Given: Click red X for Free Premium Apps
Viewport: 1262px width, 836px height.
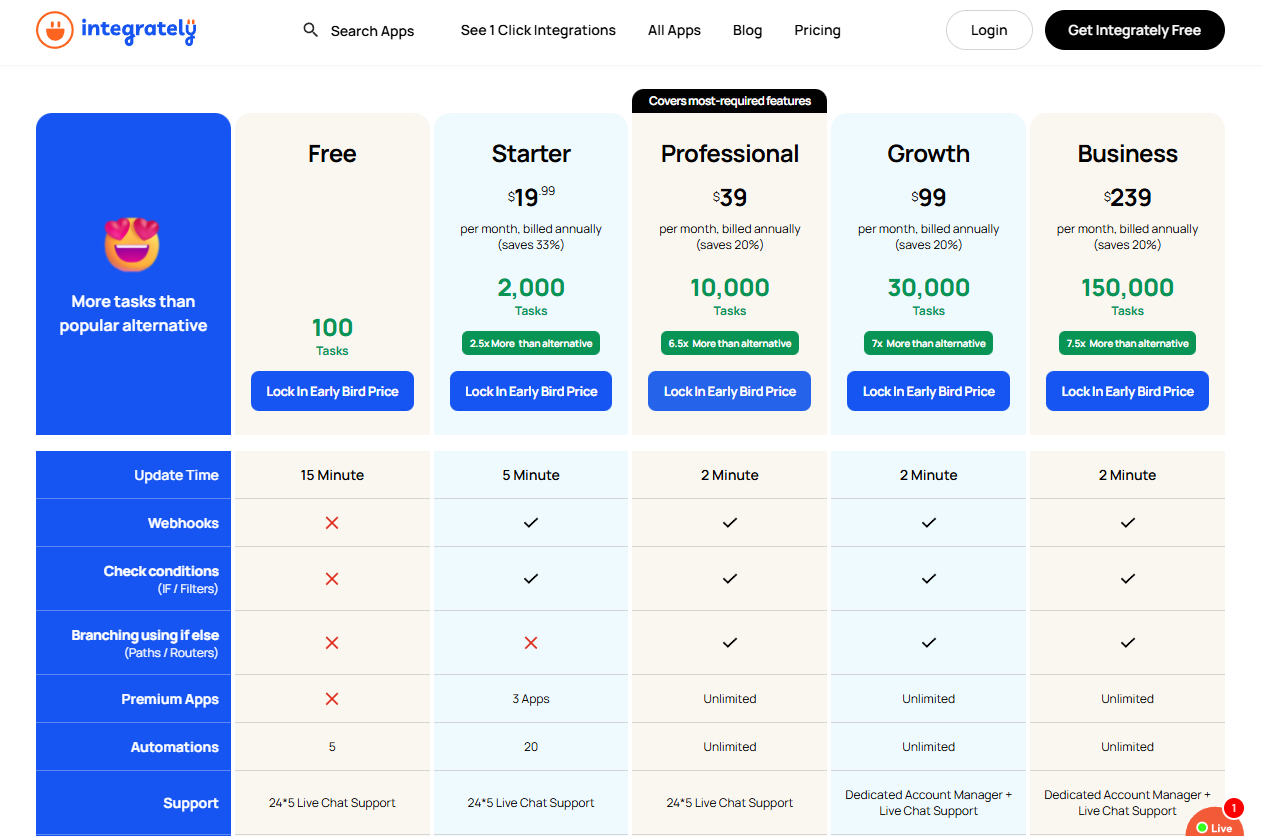Looking at the screenshot, I should pyautogui.click(x=332, y=699).
